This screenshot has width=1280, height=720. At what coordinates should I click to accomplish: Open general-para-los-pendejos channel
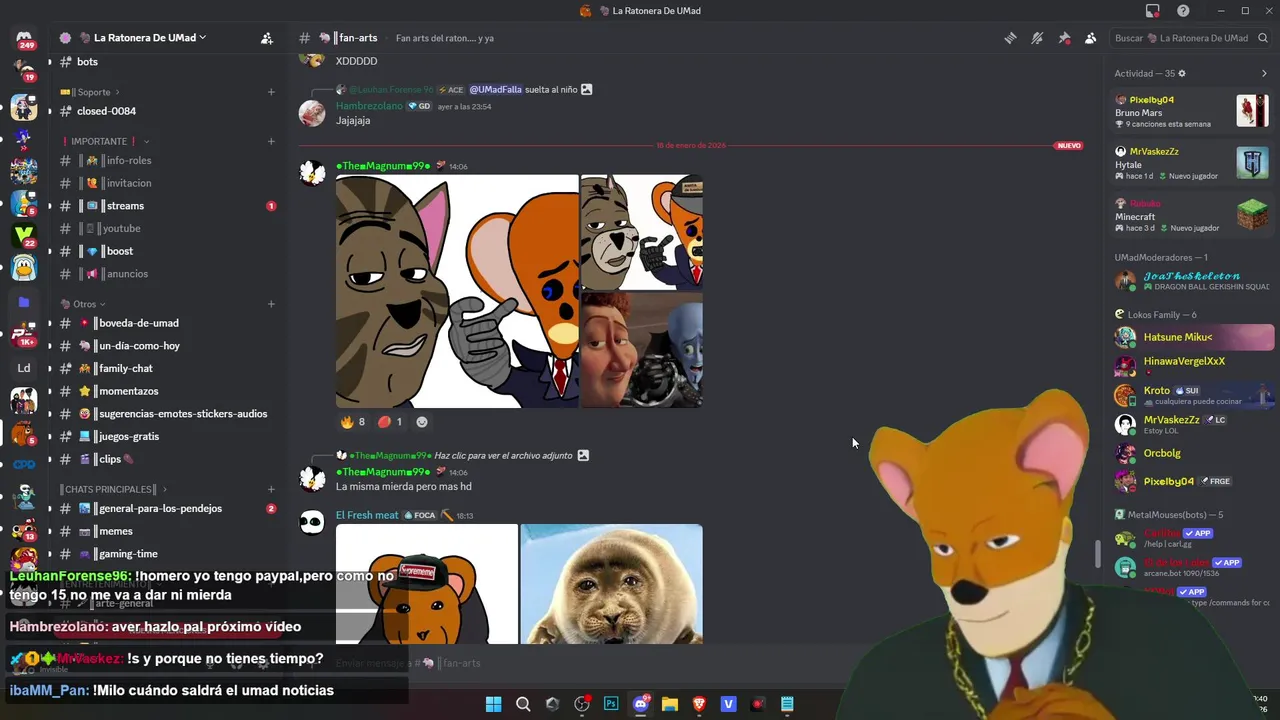point(168,508)
